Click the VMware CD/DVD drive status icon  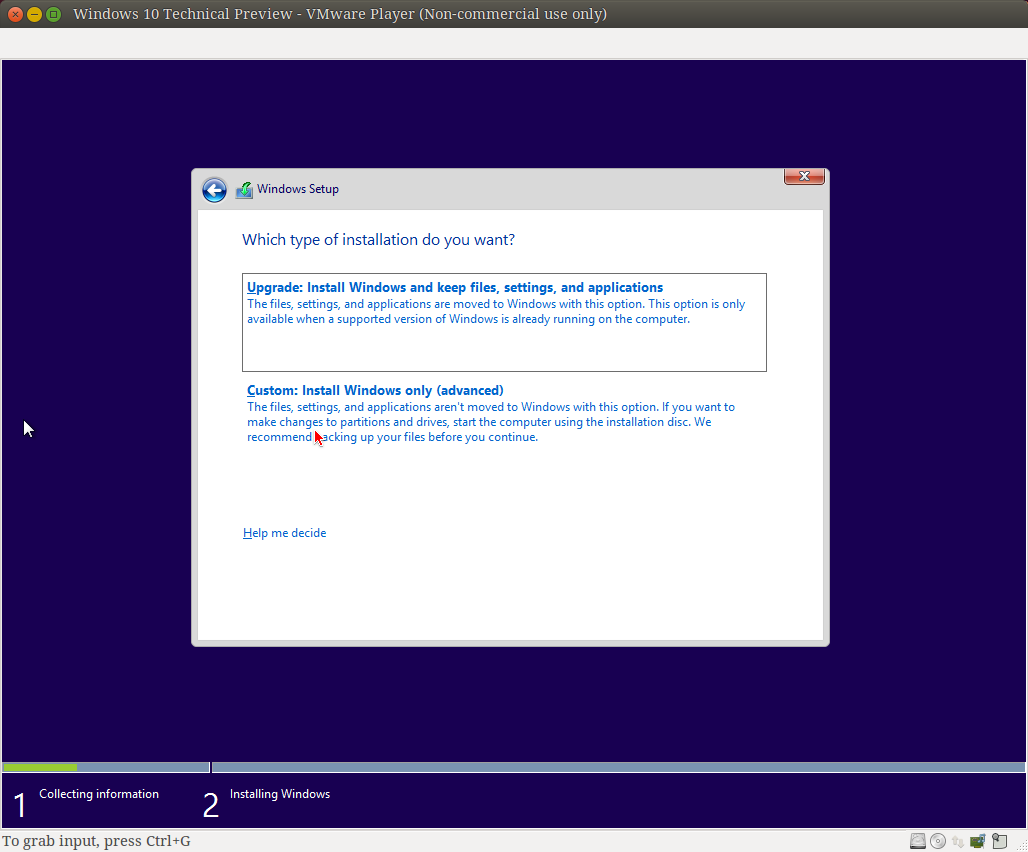pos(938,841)
